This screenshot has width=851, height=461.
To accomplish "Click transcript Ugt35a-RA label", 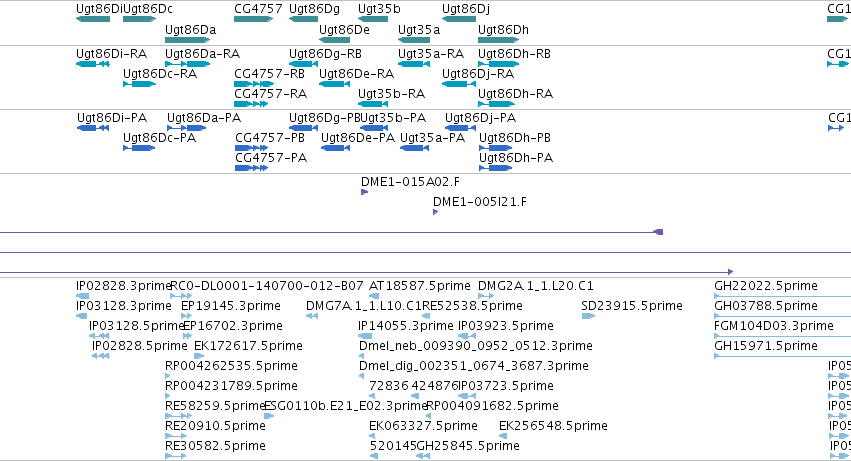I will tap(431, 54).
